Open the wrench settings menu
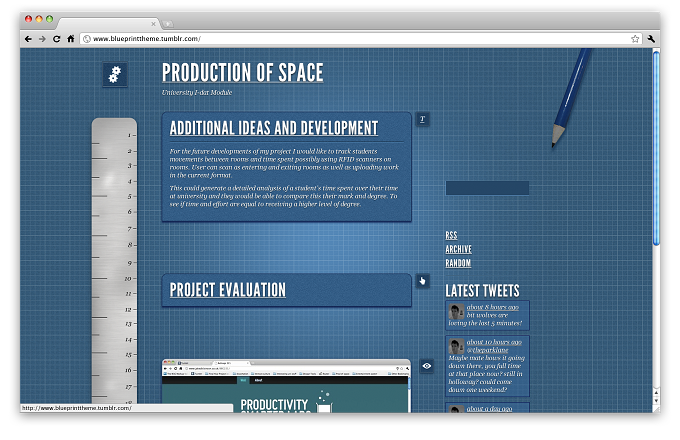The image size is (680, 440). 651,39
